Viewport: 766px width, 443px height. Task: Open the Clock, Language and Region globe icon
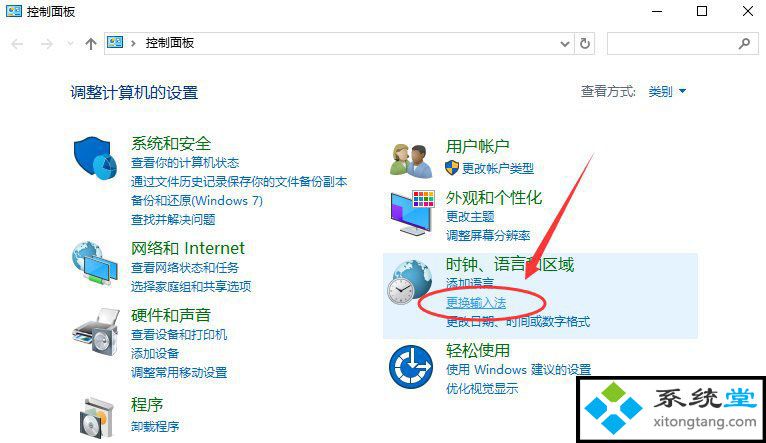click(x=409, y=282)
